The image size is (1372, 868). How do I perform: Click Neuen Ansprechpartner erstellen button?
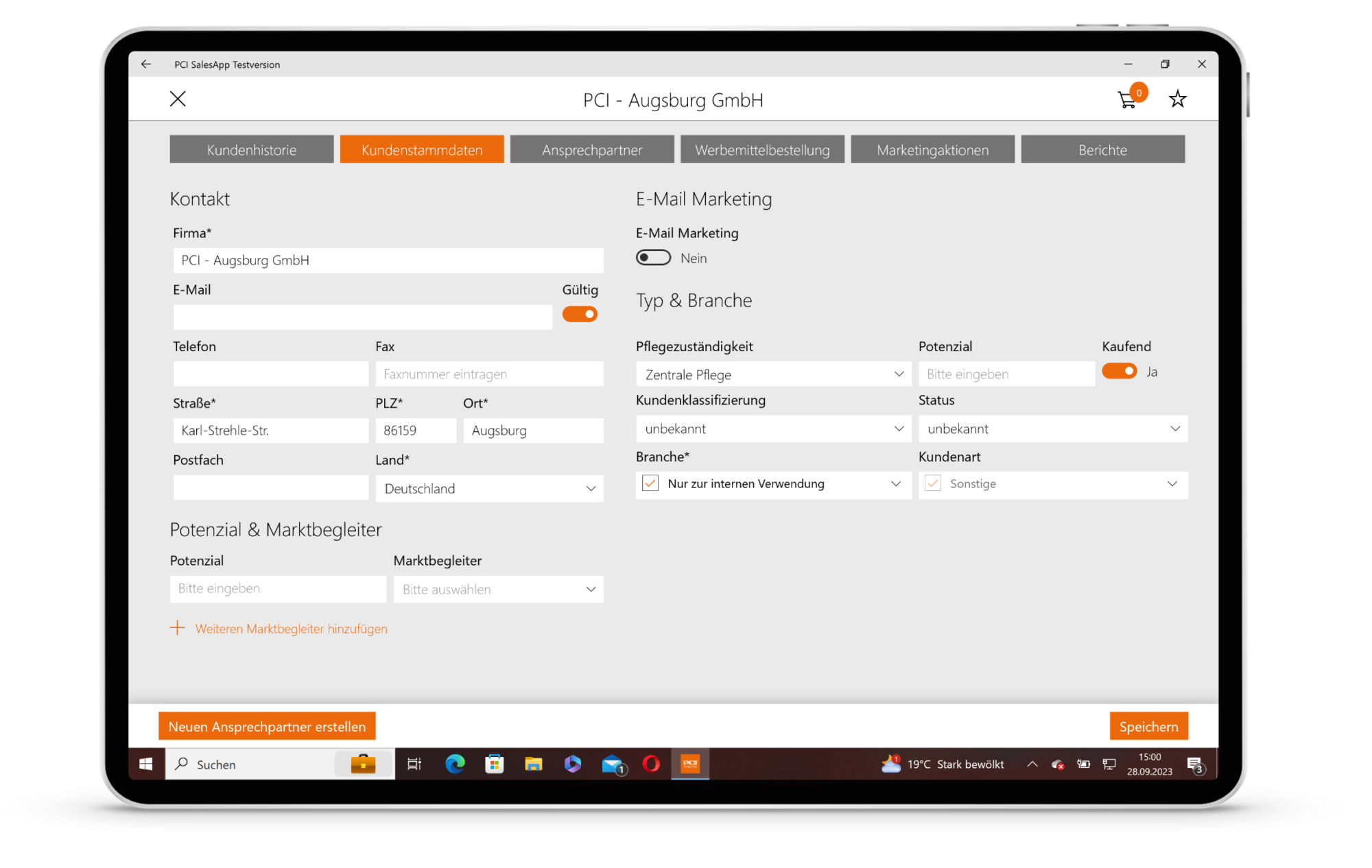pyautogui.click(x=267, y=726)
